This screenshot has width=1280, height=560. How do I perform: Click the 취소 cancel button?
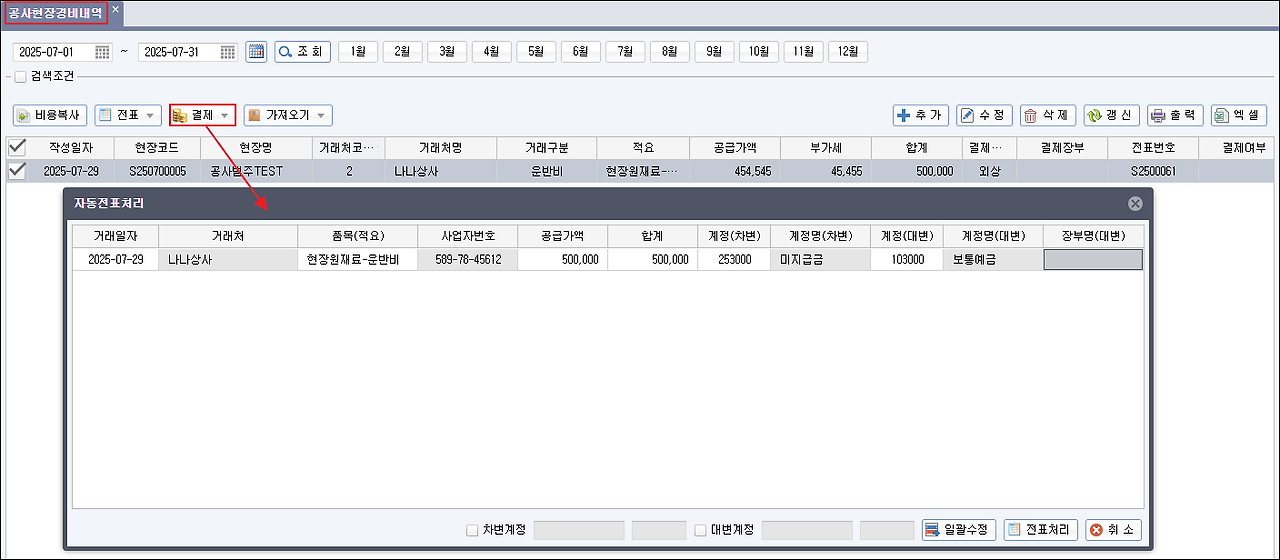point(1114,530)
